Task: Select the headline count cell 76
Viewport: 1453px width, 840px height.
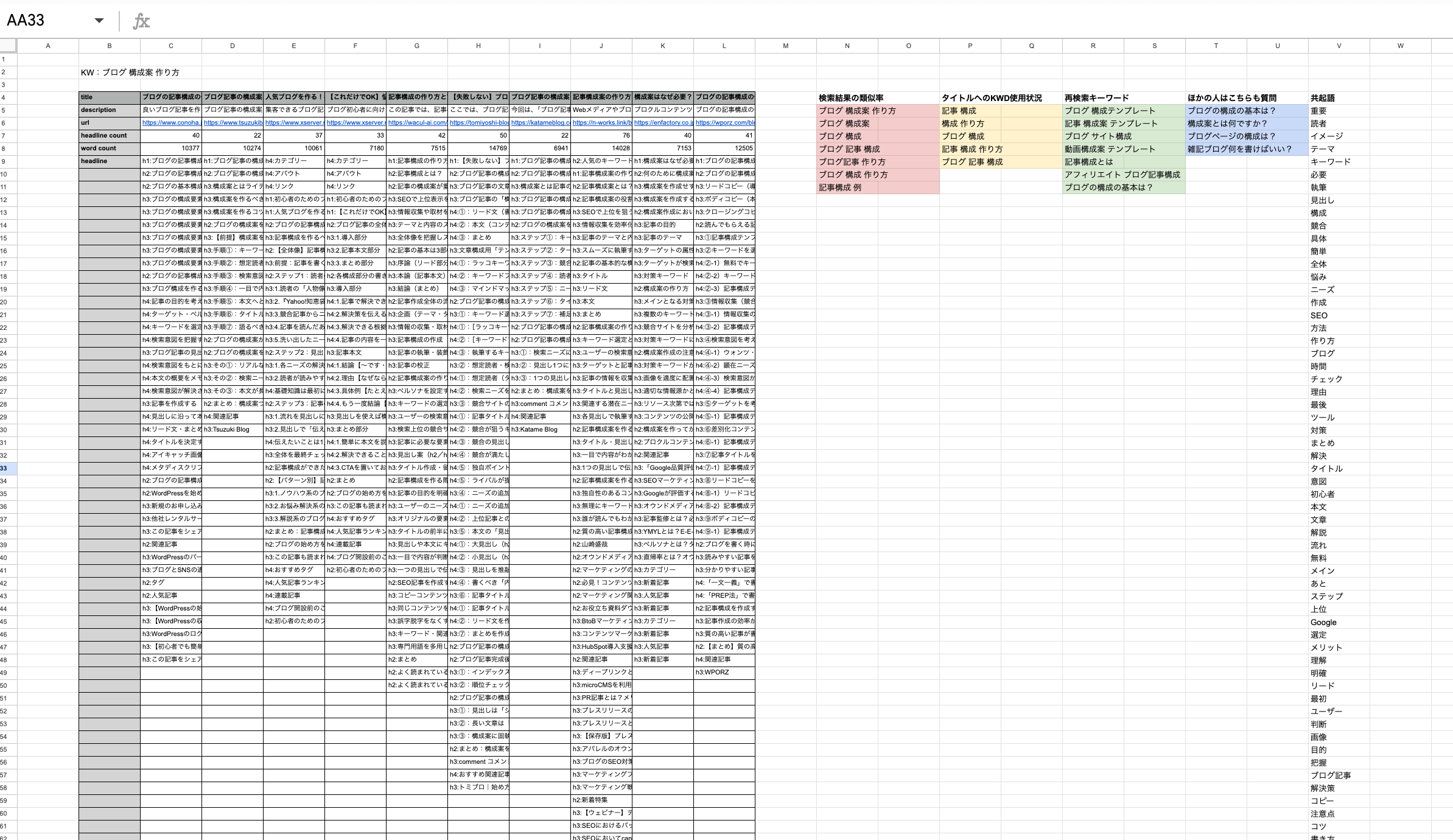Action: [x=601, y=136]
